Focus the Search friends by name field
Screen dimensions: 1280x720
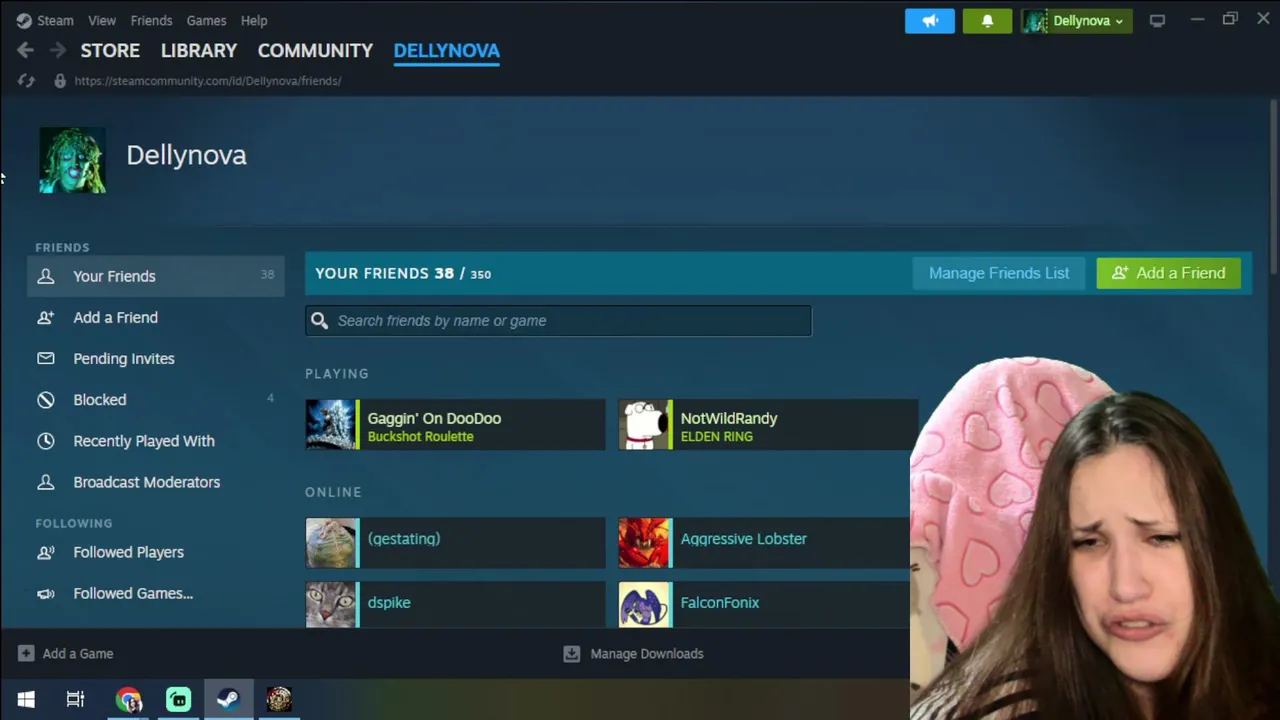tap(559, 320)
